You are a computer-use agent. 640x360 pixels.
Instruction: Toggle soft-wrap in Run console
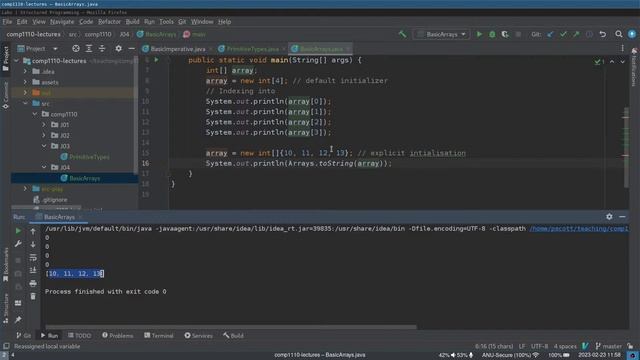[x=33, y=257]
